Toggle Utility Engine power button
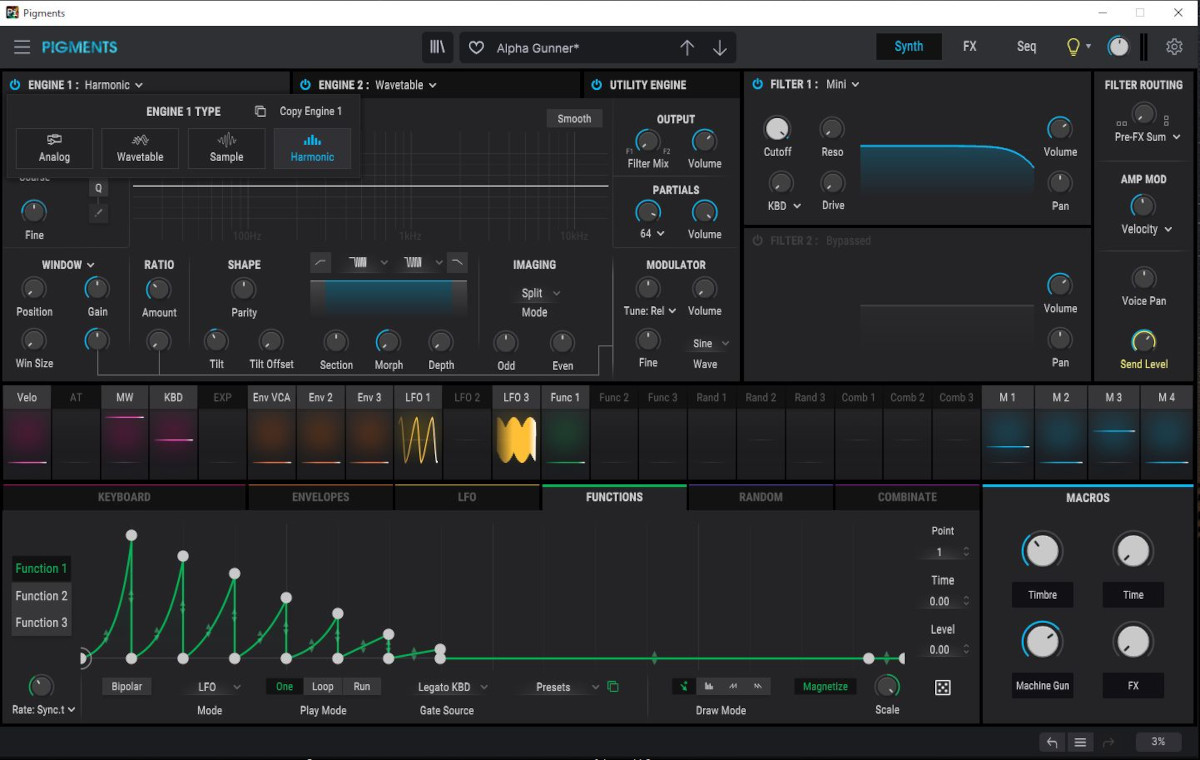Screen dimensions: 1200x760 [597, 85]
